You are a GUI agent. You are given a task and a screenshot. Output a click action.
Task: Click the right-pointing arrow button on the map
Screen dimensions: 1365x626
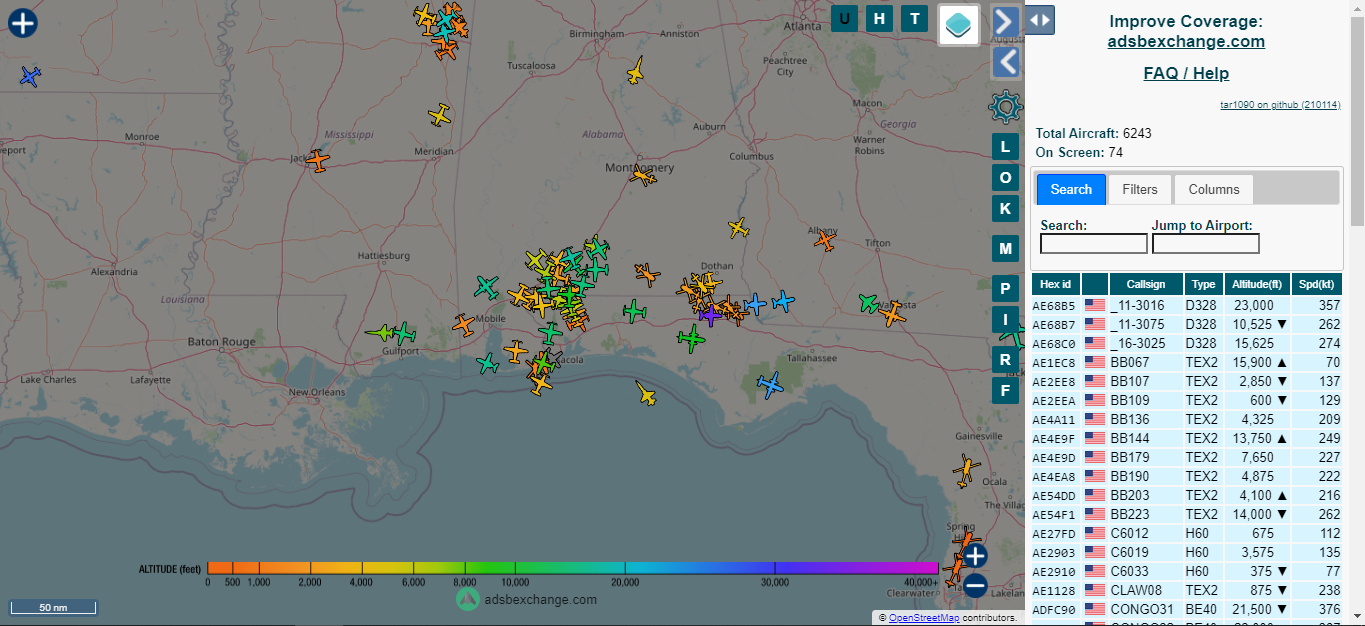click(x=1006, y=21)
